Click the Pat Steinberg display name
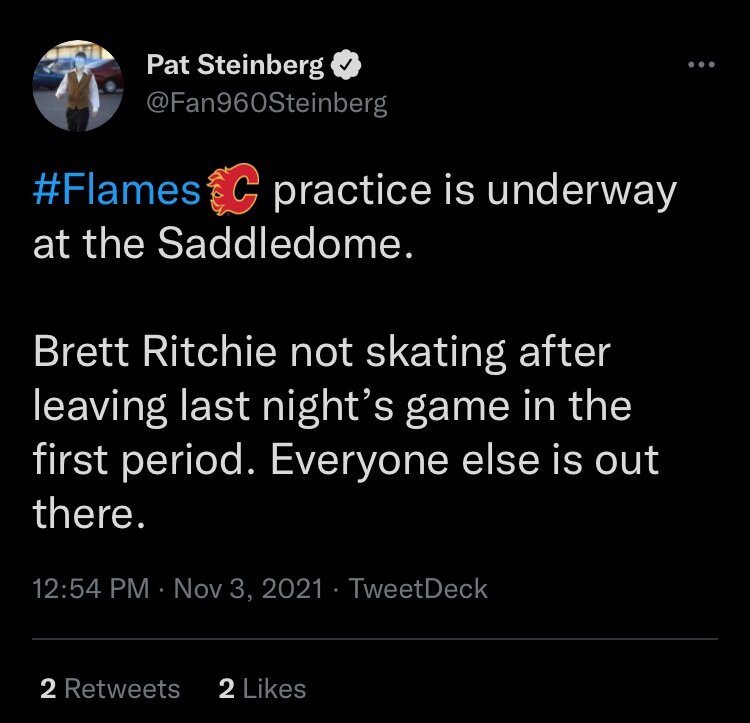Viewport: 750px width, 723px height. (x=235, y=65)
